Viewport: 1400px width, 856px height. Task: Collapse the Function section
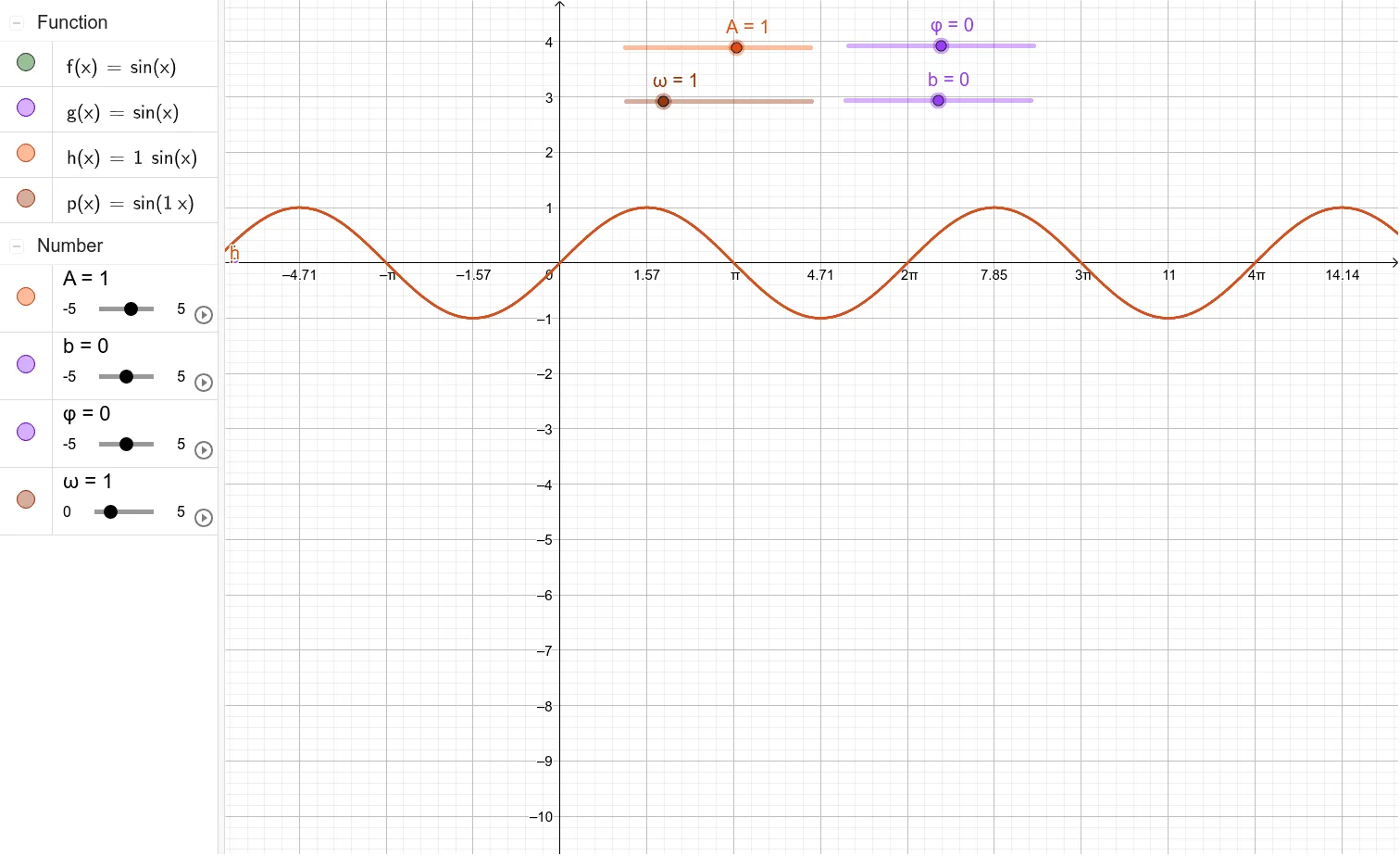coord(17,22)
